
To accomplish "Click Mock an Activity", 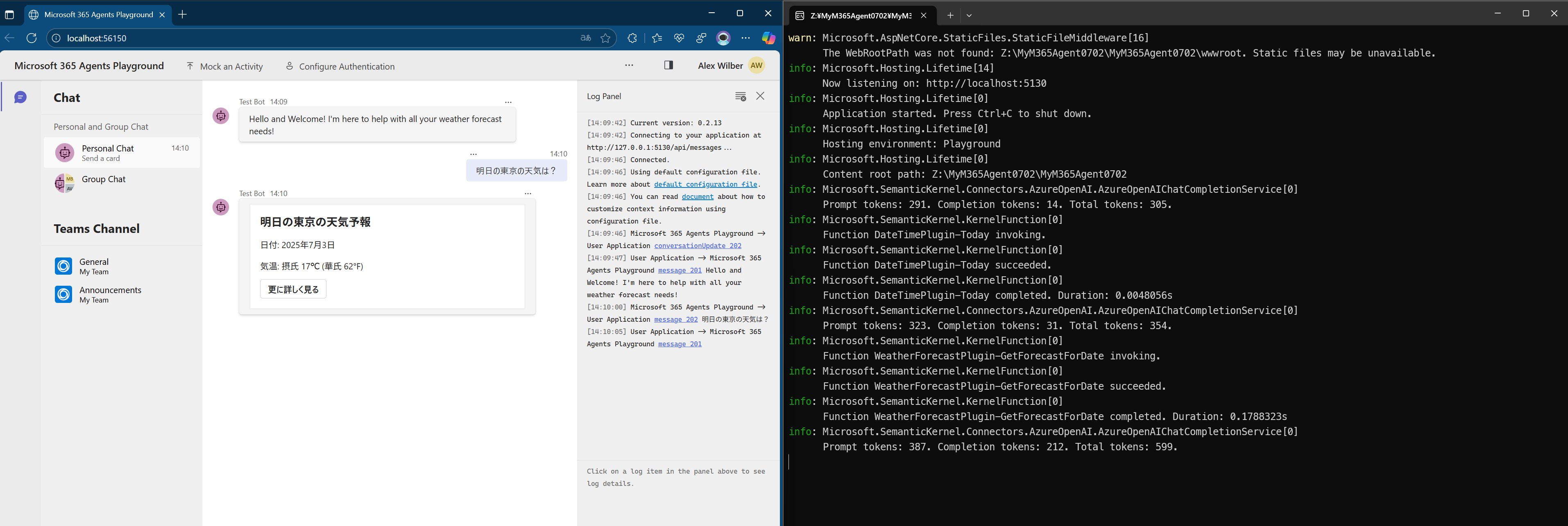I will tap(224, 66).
